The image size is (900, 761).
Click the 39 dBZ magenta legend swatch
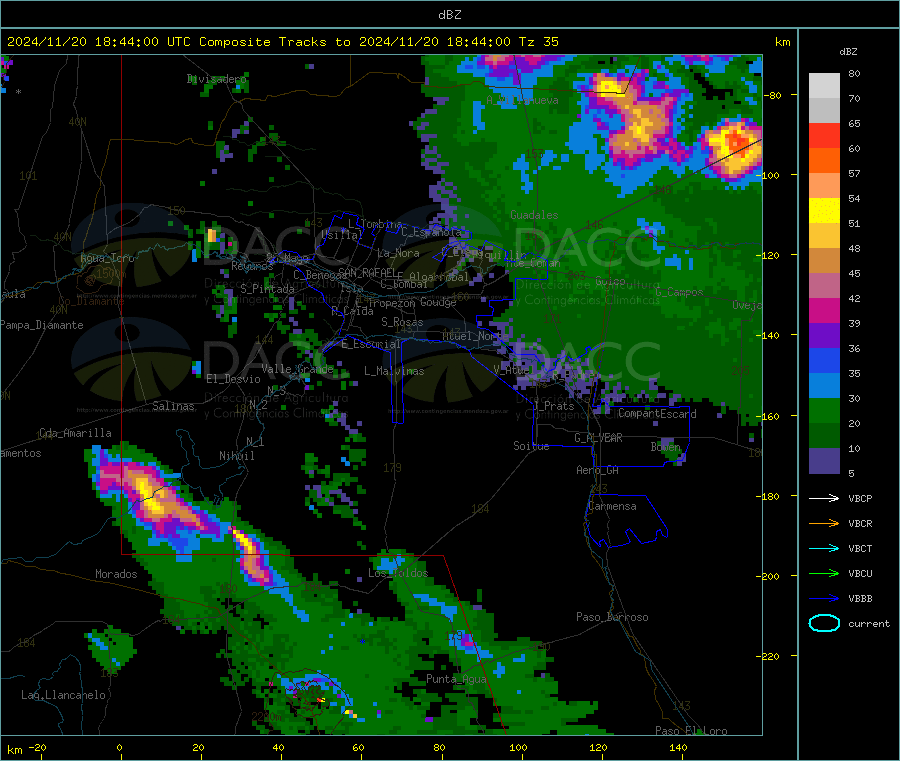tap(824, 310)
